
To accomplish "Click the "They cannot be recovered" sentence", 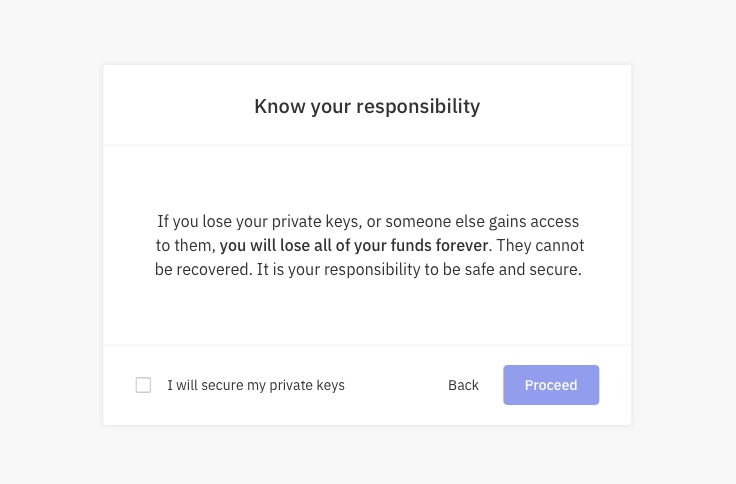I will click(540, 246).
